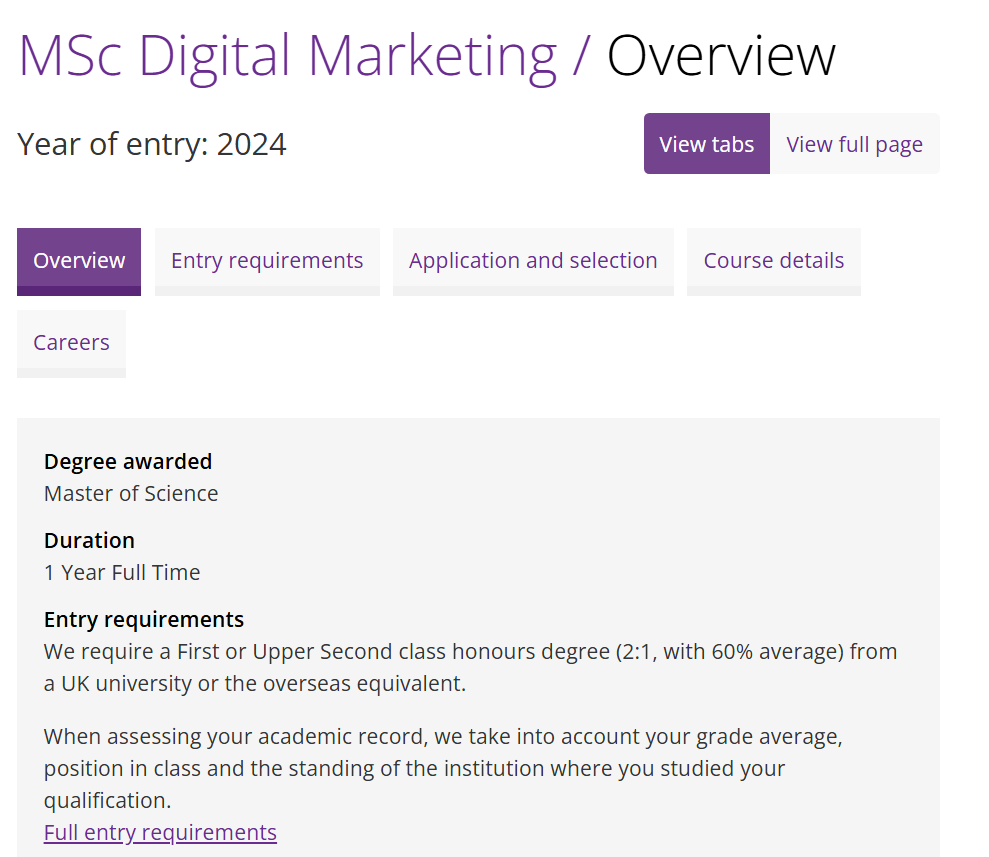The image size is (989, 857).
Task: Click the bold "Degree awarded" label
Action: 128,462
